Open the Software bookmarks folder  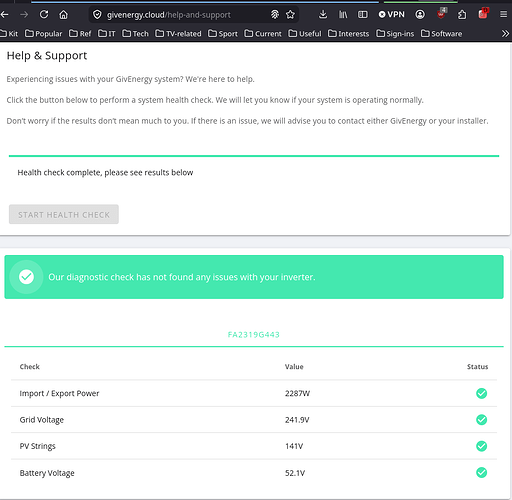pyautogui.click(x=441, y=34)
